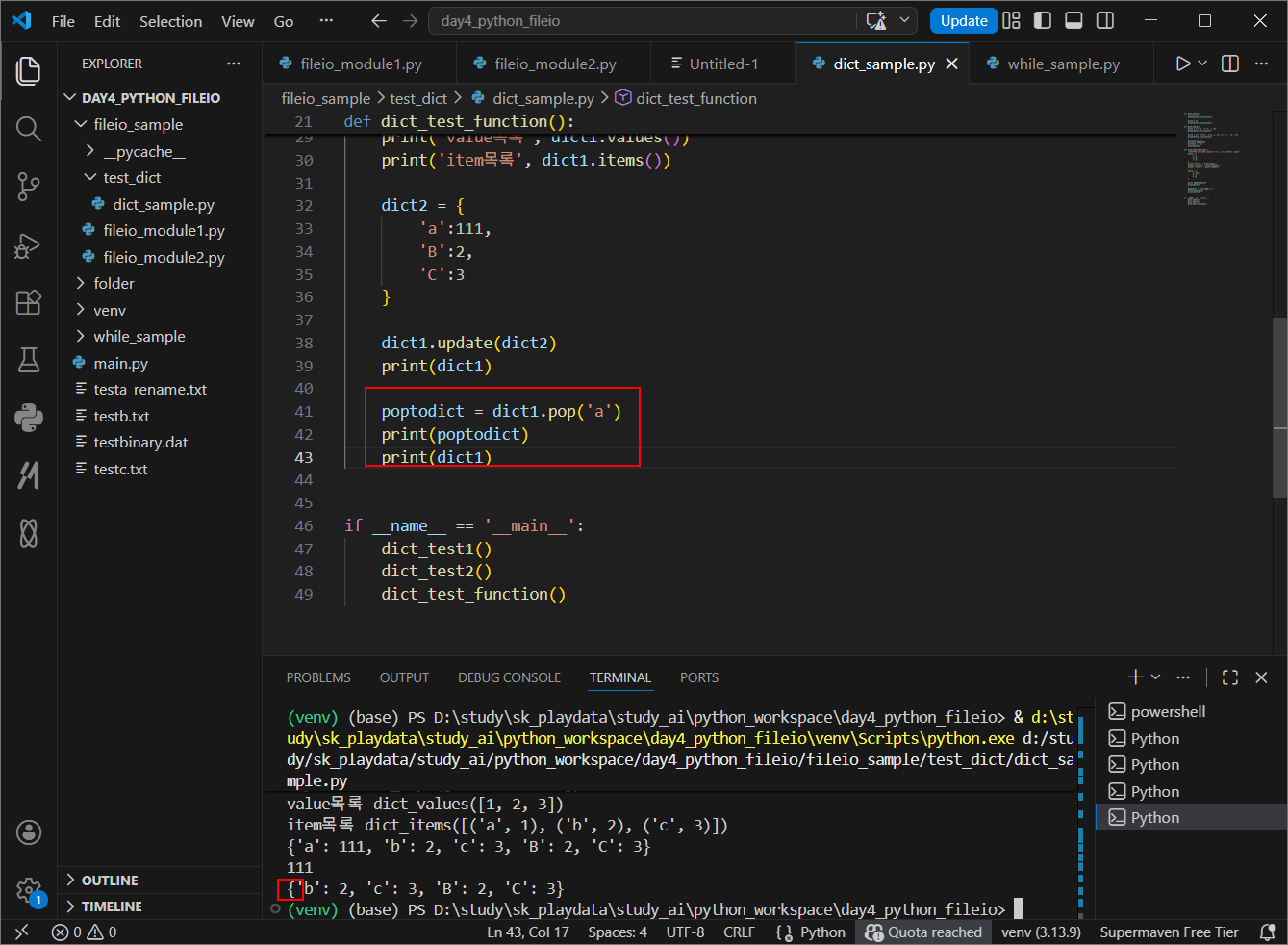Go back with the navigation arrow

[x=379, y=20]
